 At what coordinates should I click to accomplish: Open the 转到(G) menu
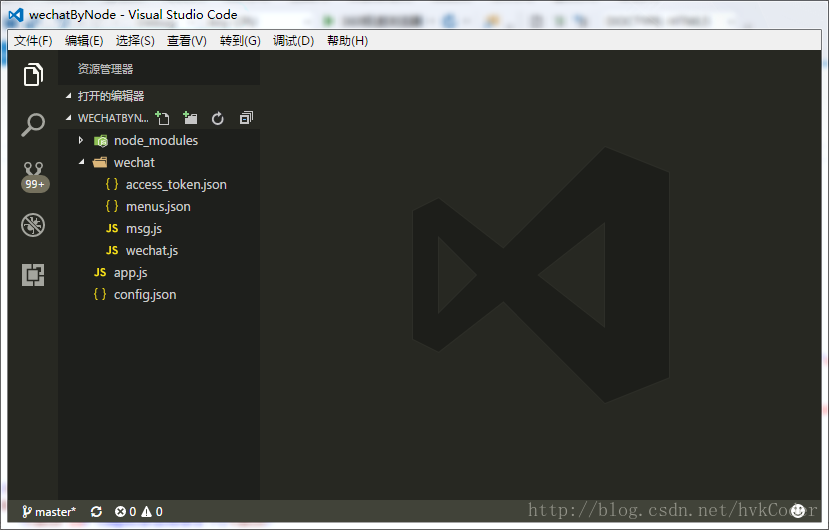tap(240, 41)
